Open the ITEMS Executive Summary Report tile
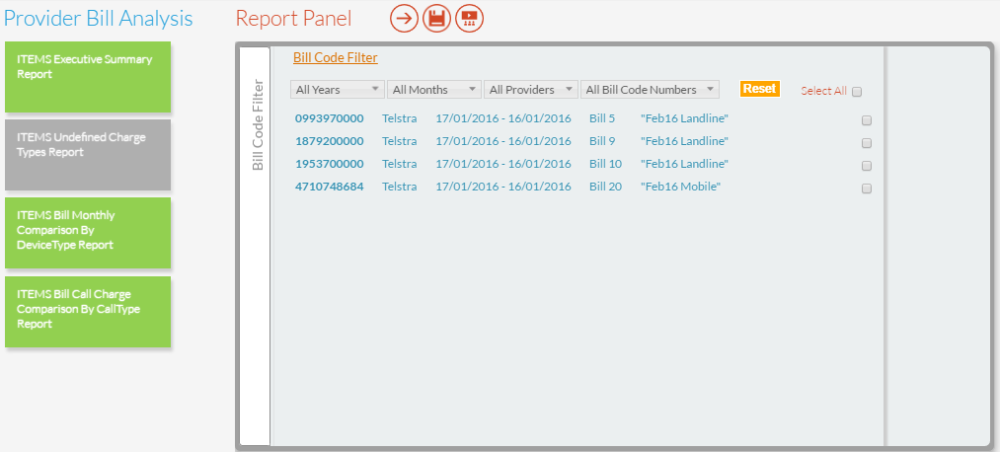The height and width of the screenshot is (452, 1000). (x=88, y=77)
